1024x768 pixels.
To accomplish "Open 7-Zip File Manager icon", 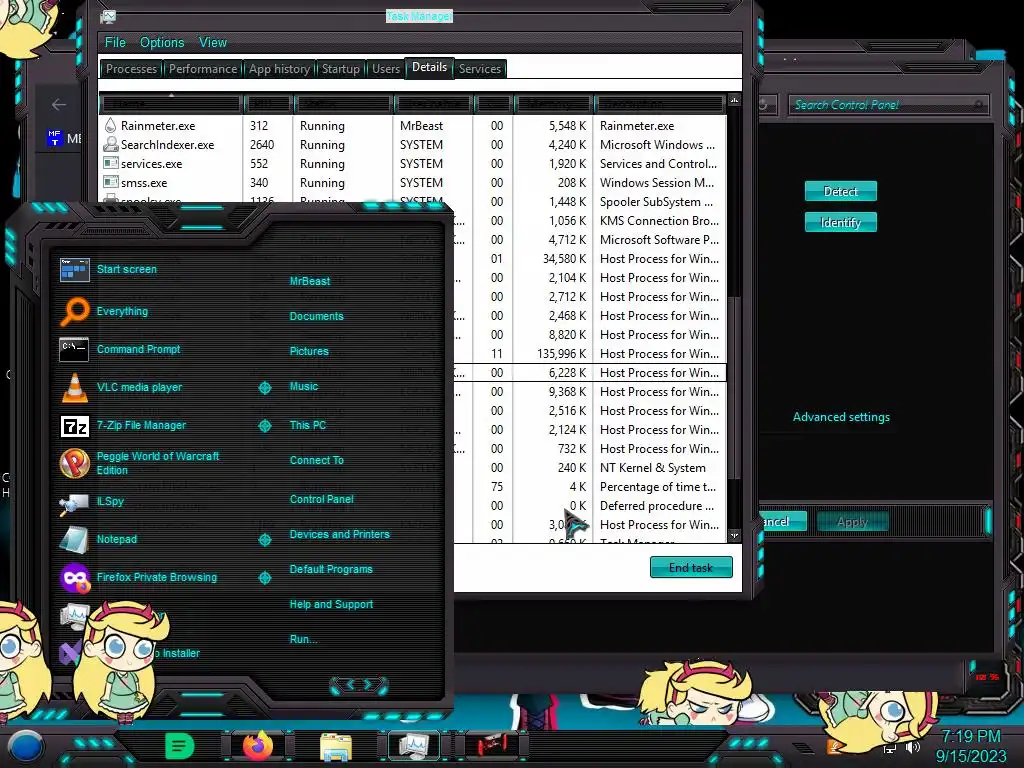I will (x=74, y=426).
